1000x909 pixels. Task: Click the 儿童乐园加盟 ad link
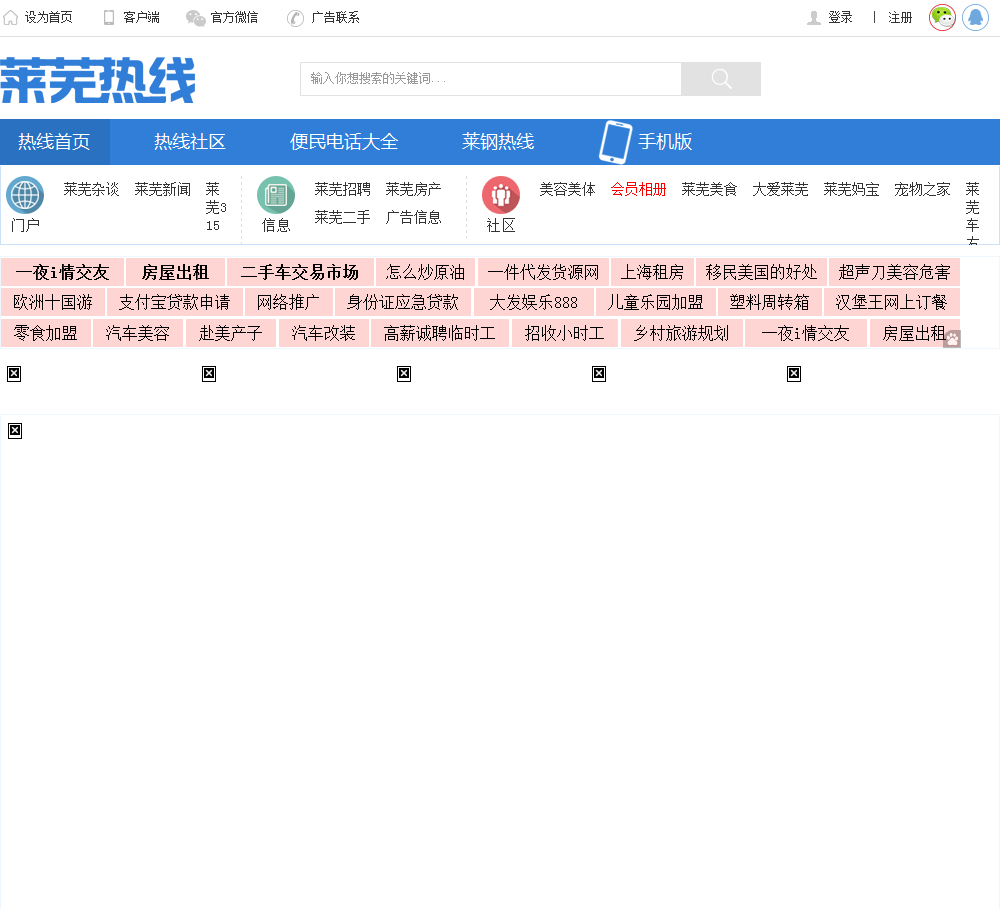click(x=656, y=302)
